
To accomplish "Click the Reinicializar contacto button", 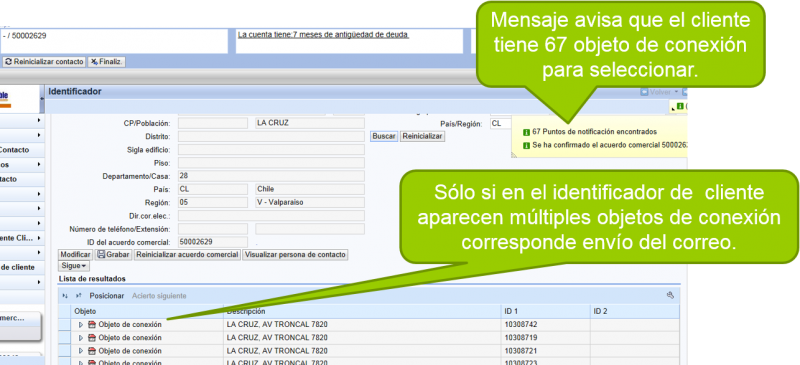I will 44,62.
